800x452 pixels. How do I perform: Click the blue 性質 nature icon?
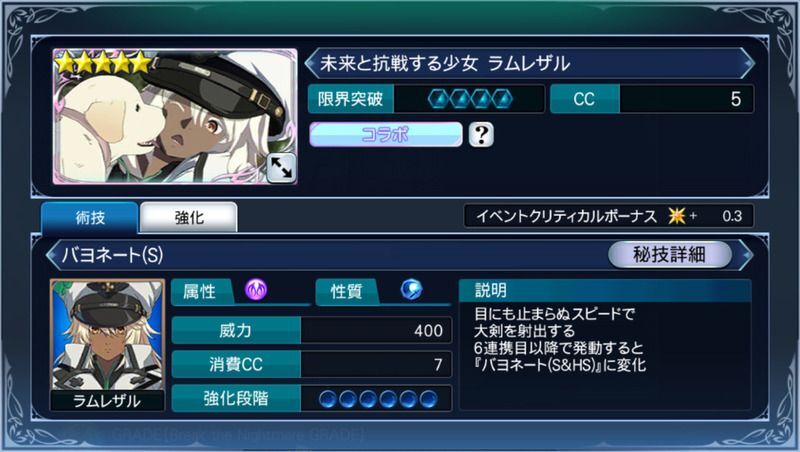tap(411, 290)
